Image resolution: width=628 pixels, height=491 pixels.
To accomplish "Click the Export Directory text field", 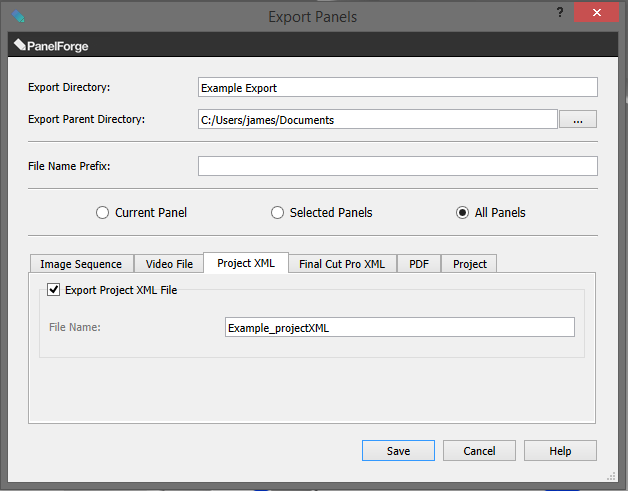I will 397,88.
